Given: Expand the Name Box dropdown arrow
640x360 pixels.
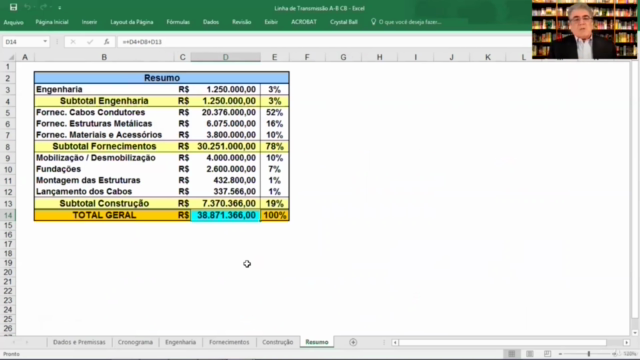Looking at the screenshot, I should (x=45, y=42).
